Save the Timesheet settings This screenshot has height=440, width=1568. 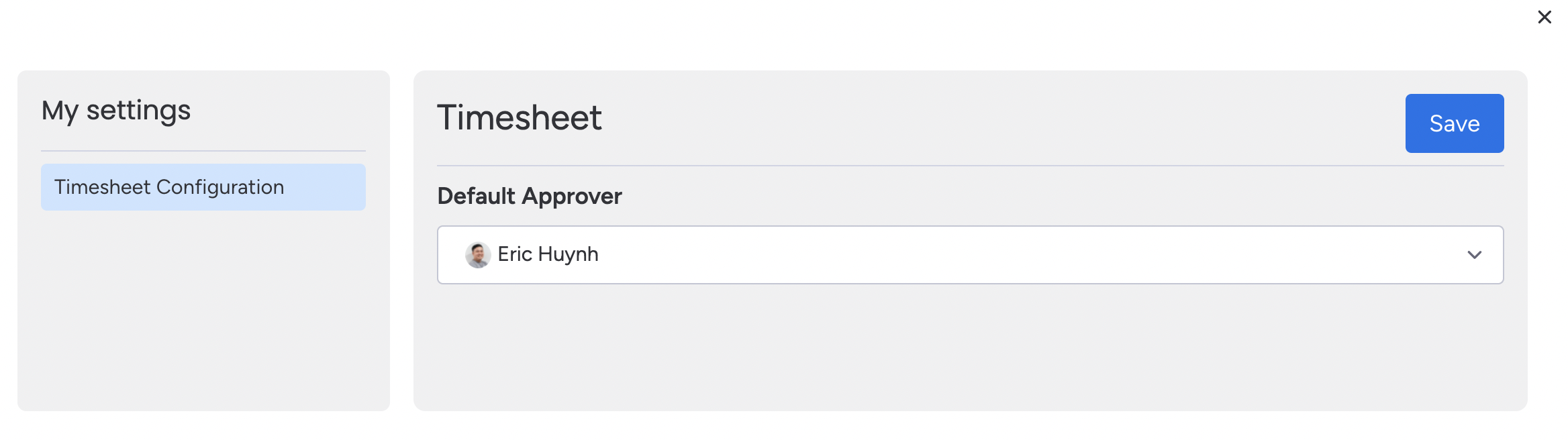[1454, 123]
